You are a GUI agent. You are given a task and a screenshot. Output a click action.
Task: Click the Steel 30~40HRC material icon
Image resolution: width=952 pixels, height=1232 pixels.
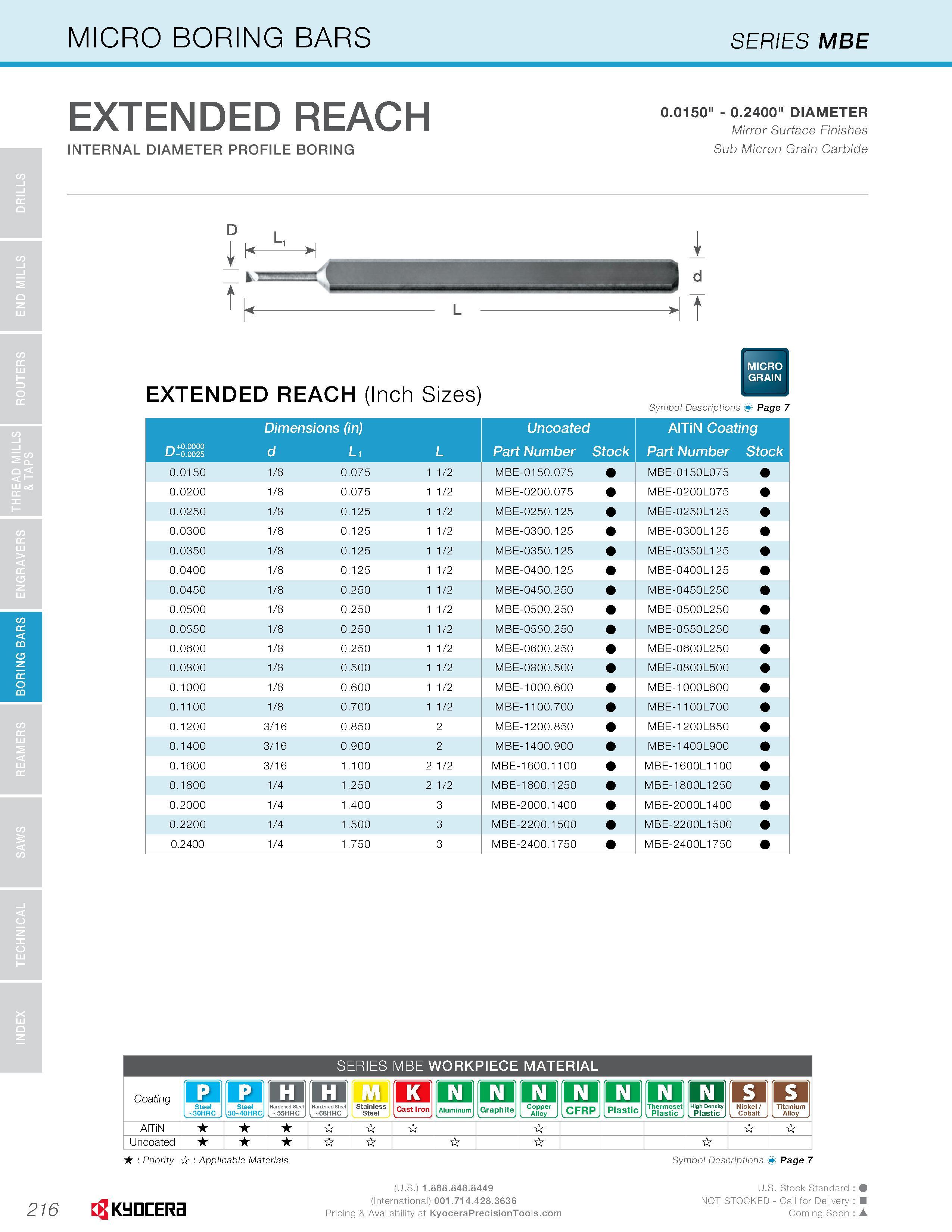[x=245, y=1098]
